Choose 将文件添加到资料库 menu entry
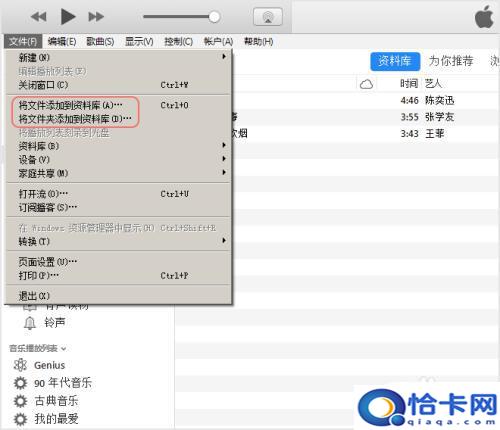Screen dimensions: 500x430 point(70,105)
